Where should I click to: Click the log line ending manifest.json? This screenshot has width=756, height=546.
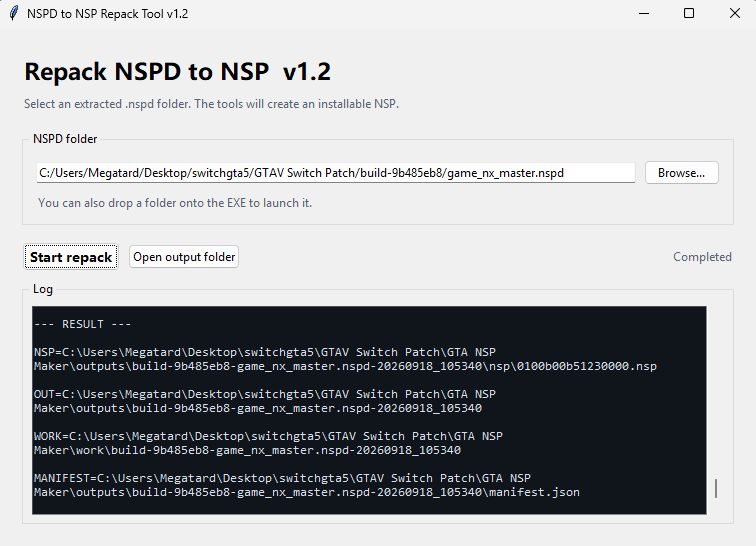(307, 492)
